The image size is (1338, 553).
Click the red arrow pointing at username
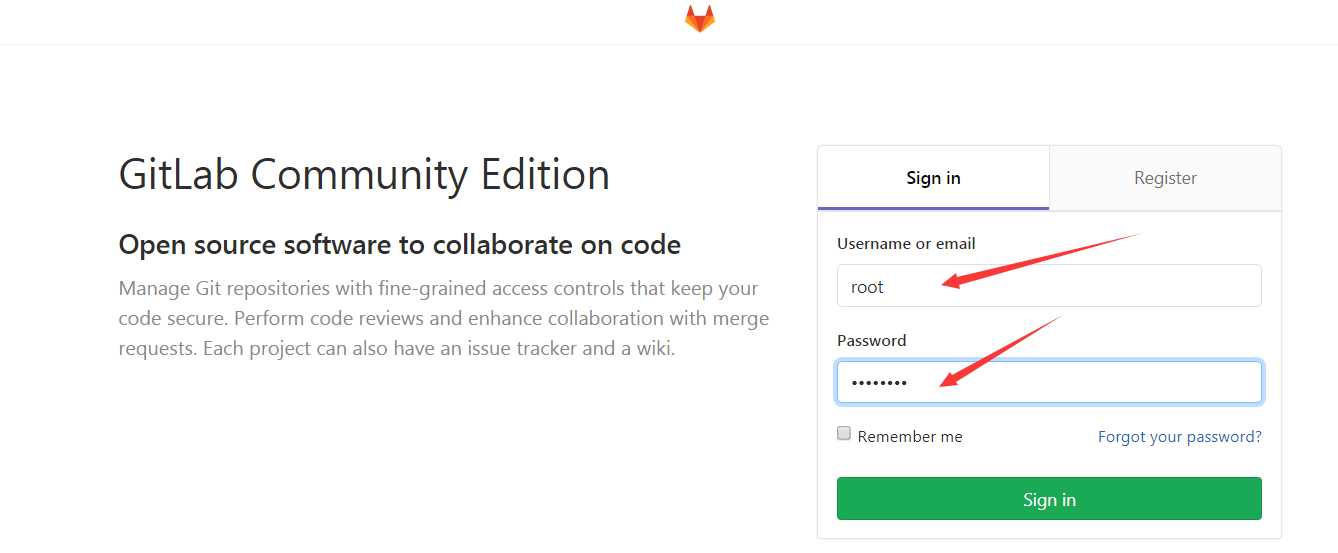pos(1040,260)
